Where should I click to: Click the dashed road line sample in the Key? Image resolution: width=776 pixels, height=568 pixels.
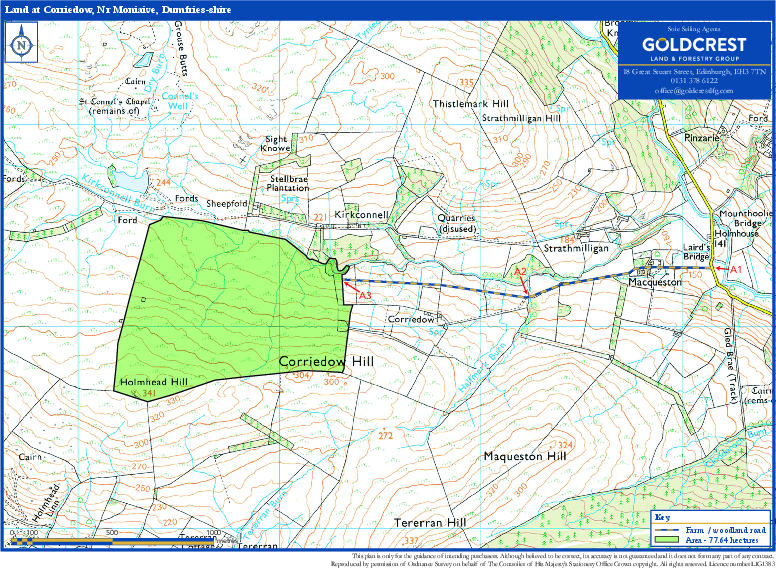[x=668, y=530]
